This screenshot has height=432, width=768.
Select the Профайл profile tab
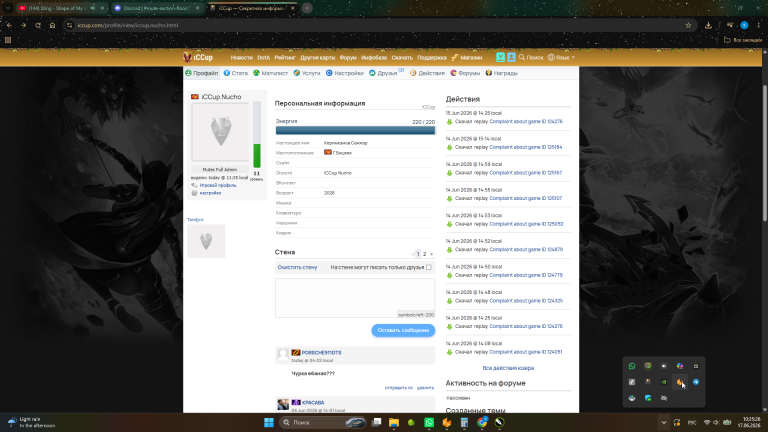click(202, 73)
